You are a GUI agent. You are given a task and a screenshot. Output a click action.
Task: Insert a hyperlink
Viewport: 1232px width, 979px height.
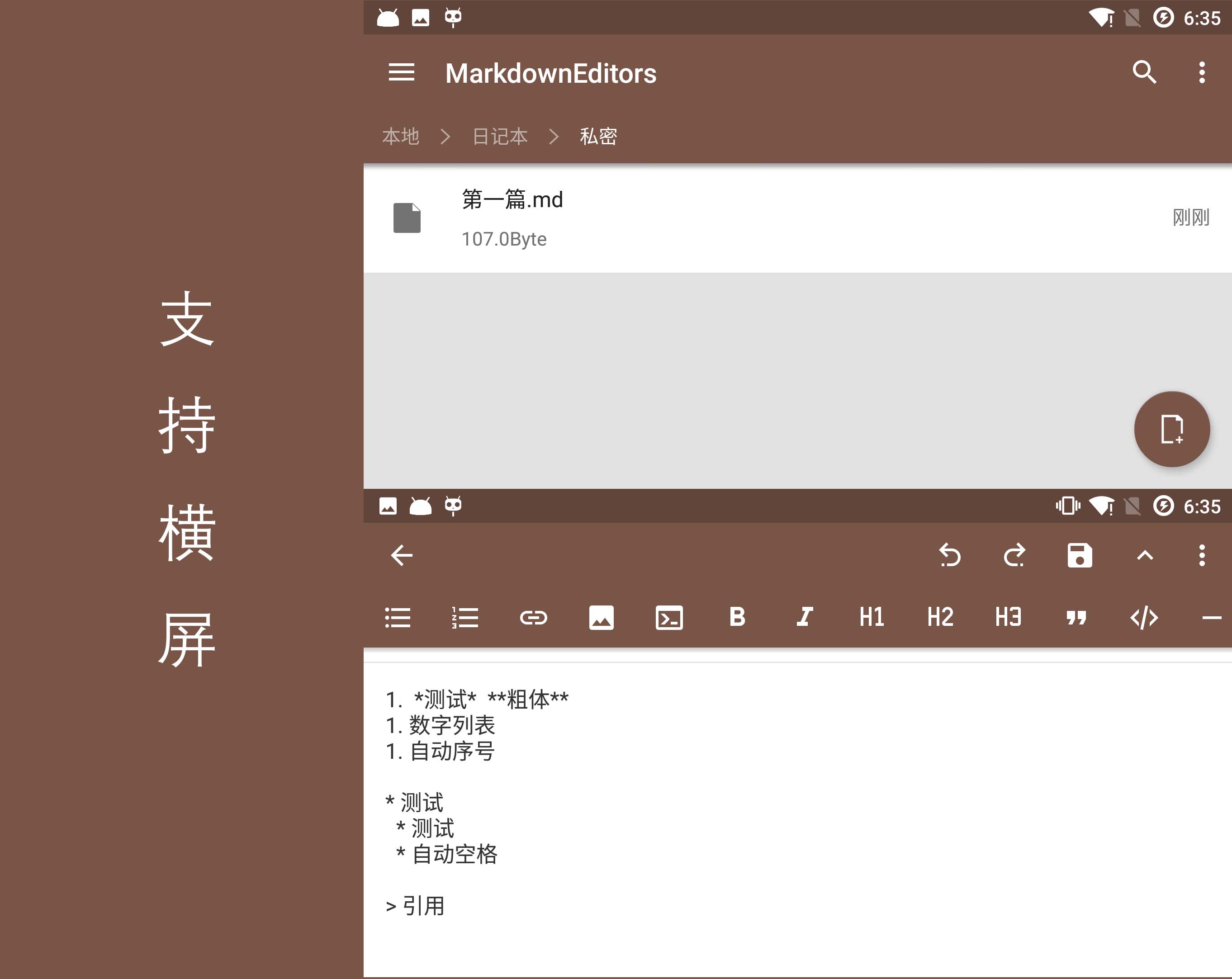click(x=533, y=617)
